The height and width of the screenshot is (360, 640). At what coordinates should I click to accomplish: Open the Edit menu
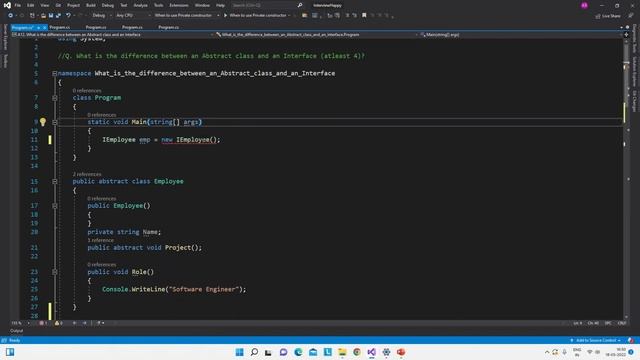[x=31, y=5]
